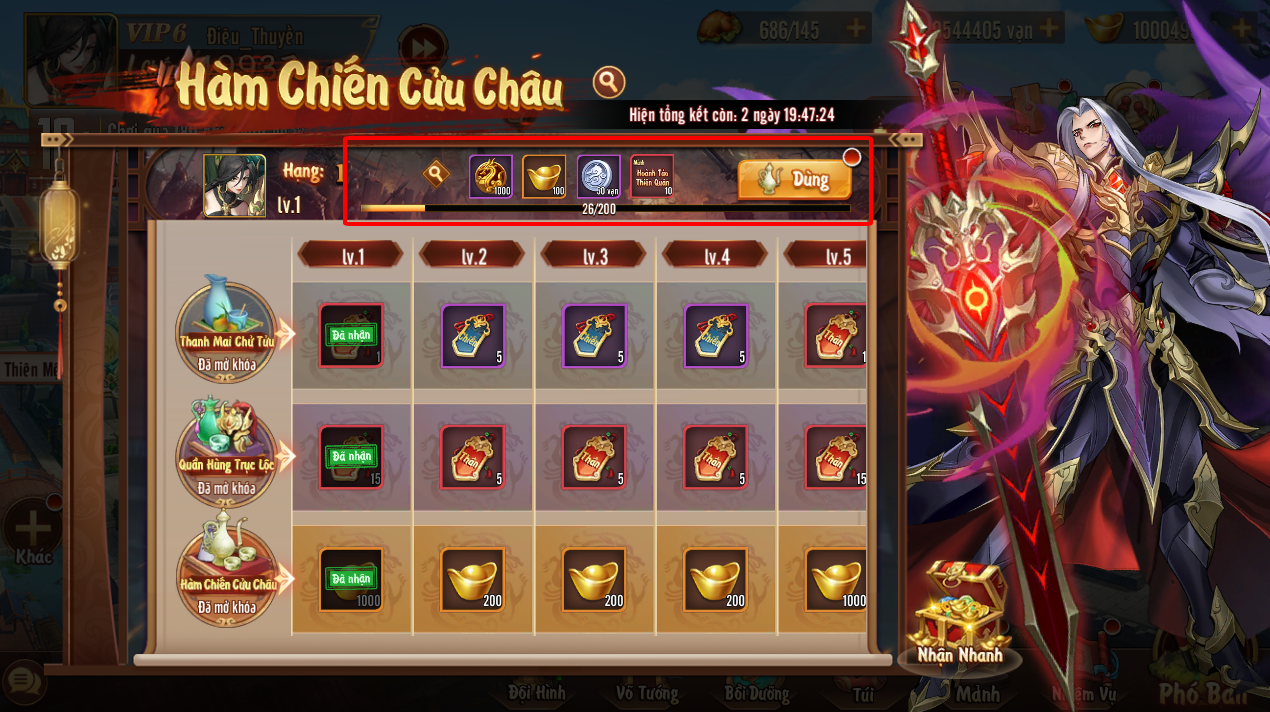
Task: Click the lv.5 gold ingot 1000 reward
Action: [x=837, y=579]
